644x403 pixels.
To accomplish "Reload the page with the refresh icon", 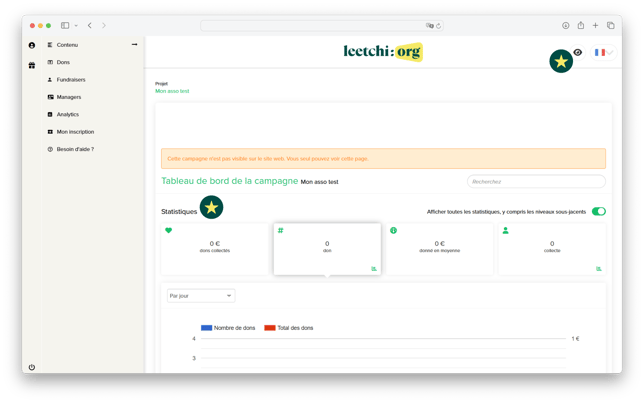I will [438, 26].
